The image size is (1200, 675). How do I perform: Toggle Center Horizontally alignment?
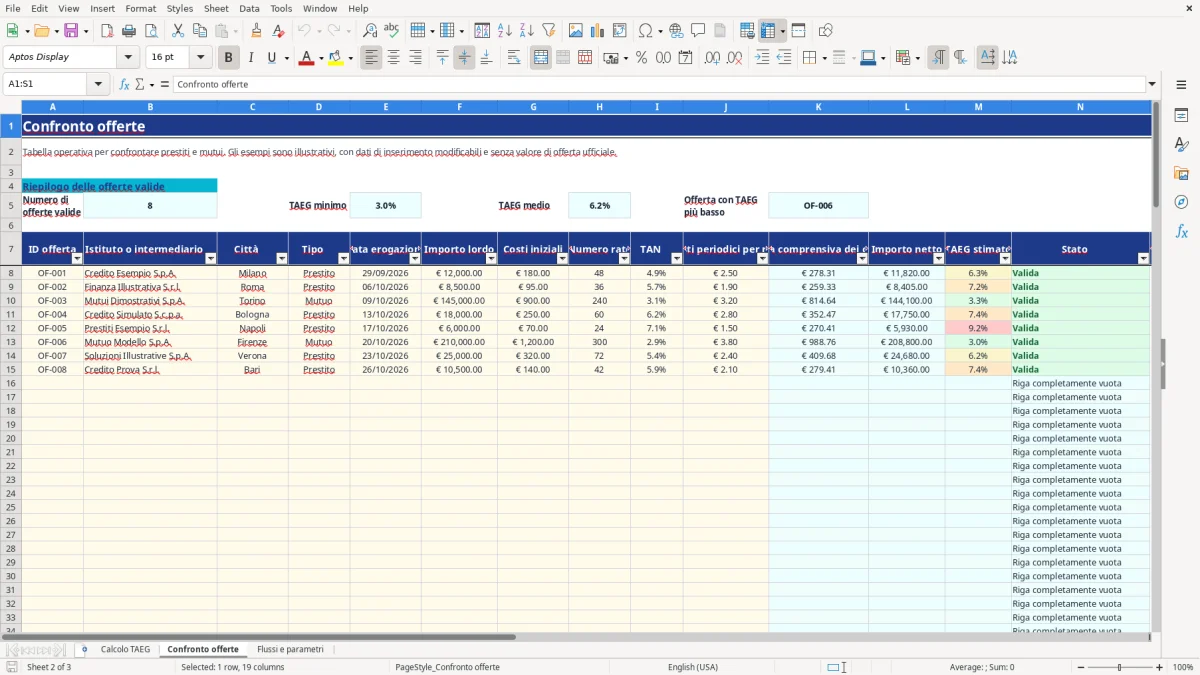click(394, 58)
